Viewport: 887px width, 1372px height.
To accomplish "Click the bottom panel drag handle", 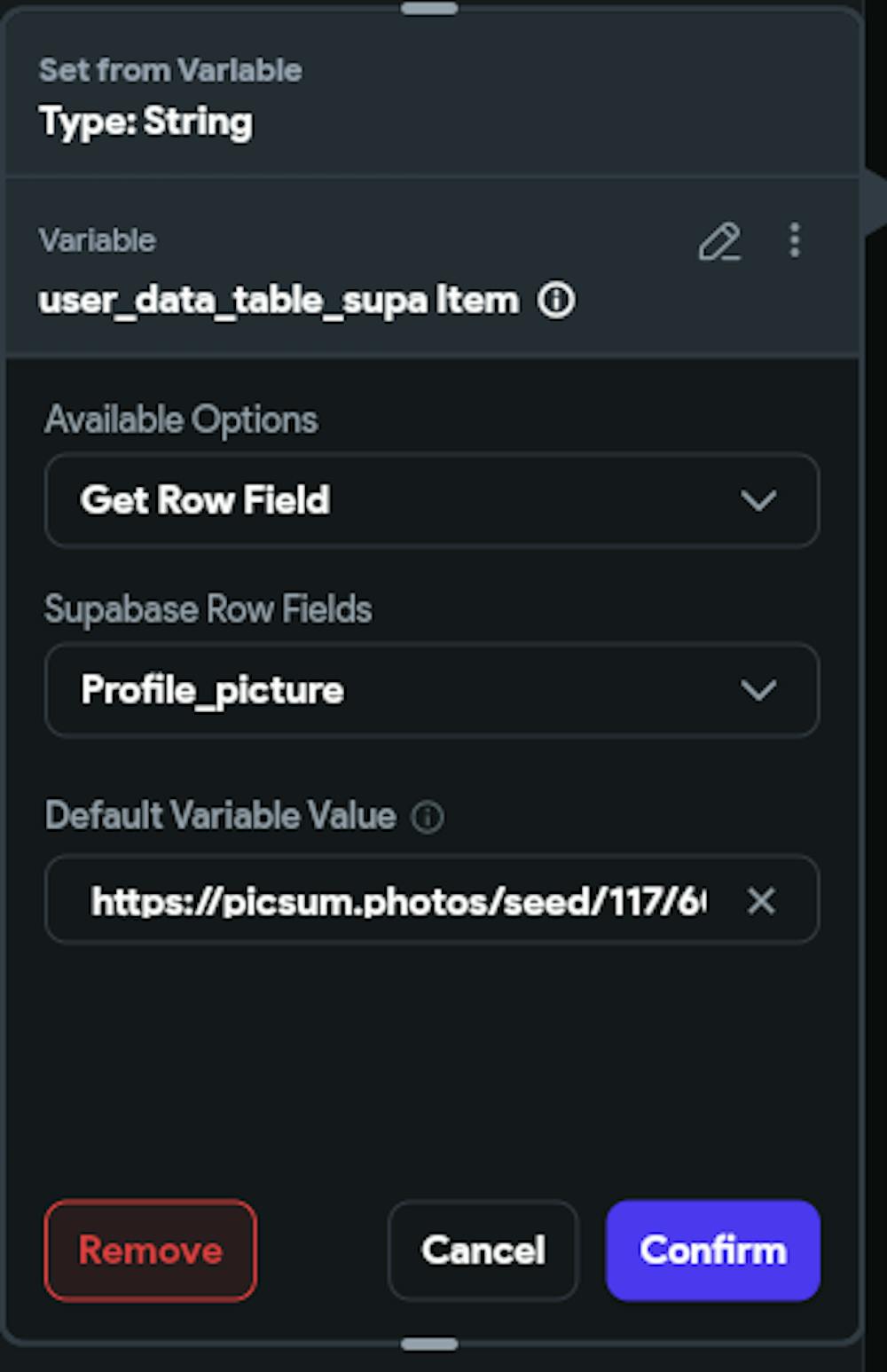I will 429,1345.
